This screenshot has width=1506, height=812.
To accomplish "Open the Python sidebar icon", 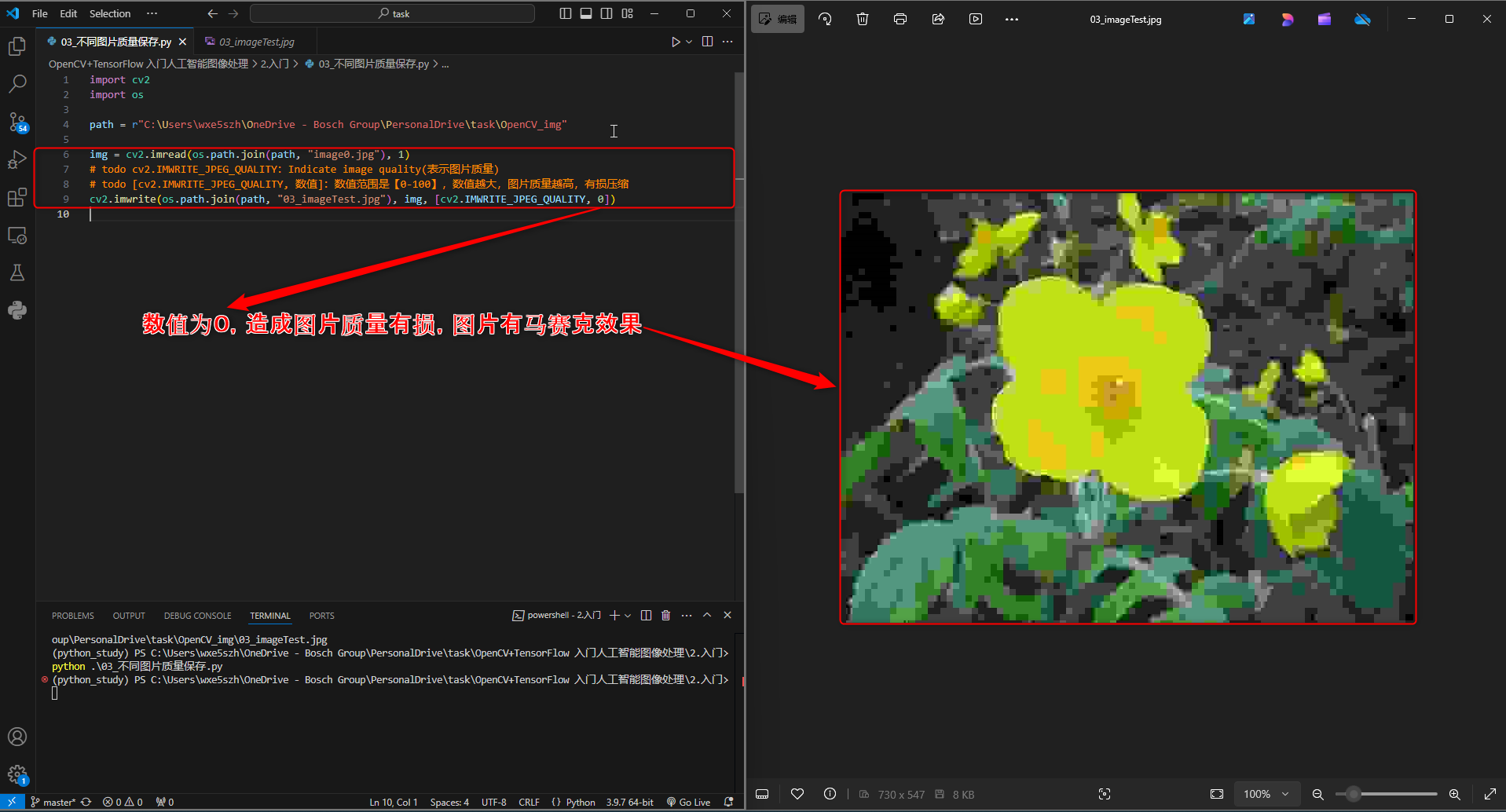I will coord(17,310).
